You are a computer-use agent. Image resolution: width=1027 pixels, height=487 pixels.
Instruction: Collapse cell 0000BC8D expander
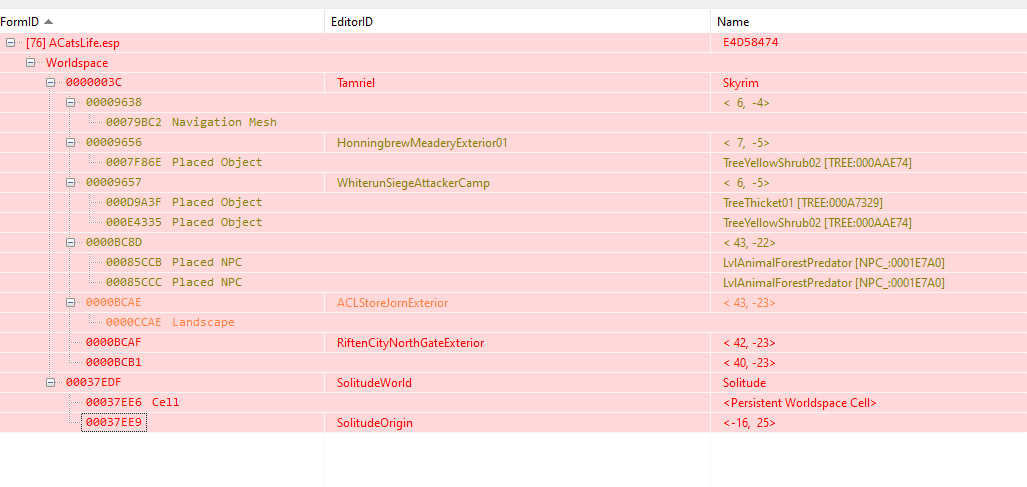(71, 242)
